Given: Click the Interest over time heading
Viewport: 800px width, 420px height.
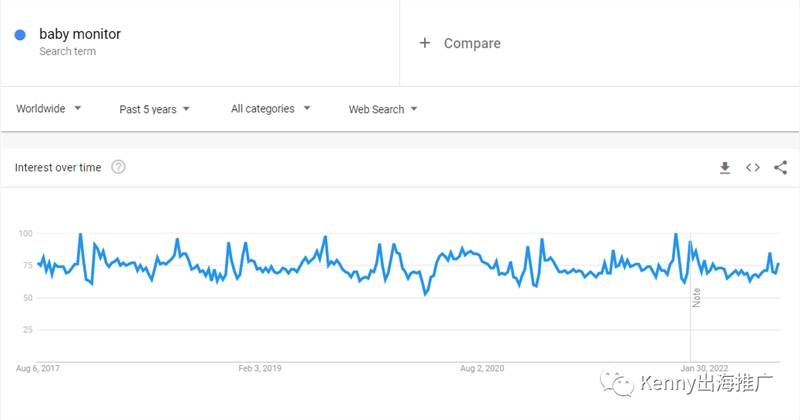Looking at the screenshot, I should pos(58,167).
